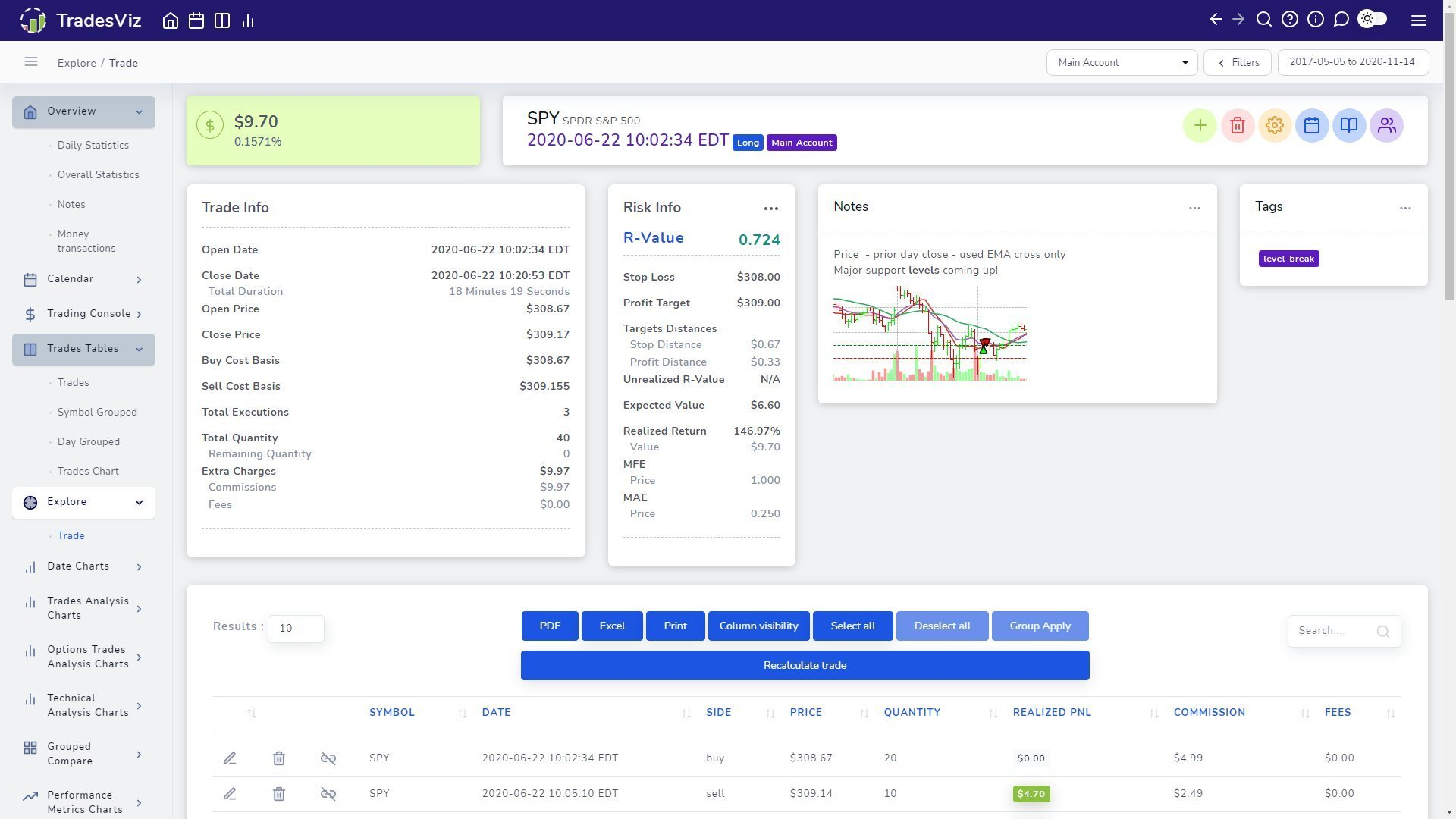The height and width of the screenshot is (819, 1456).
Task: Sort executions table by Price column
Action: click(x=806, y=713)
